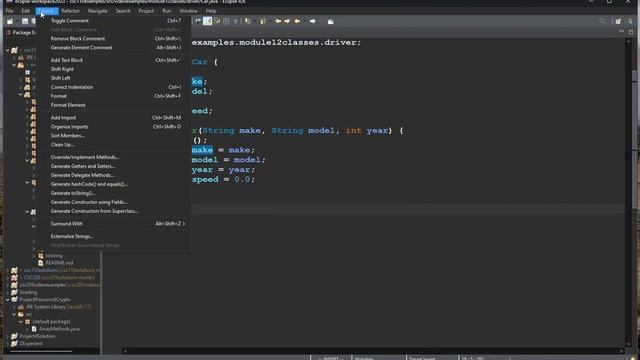
Task: Choose Format Element
Action: coord(114,105)
